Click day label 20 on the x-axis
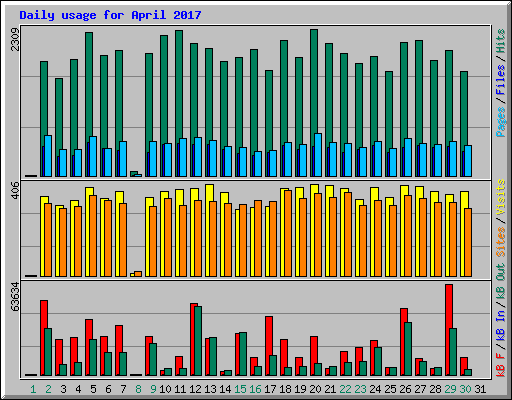The height and width of the screenshot is (400, 512). click(315, 389)
